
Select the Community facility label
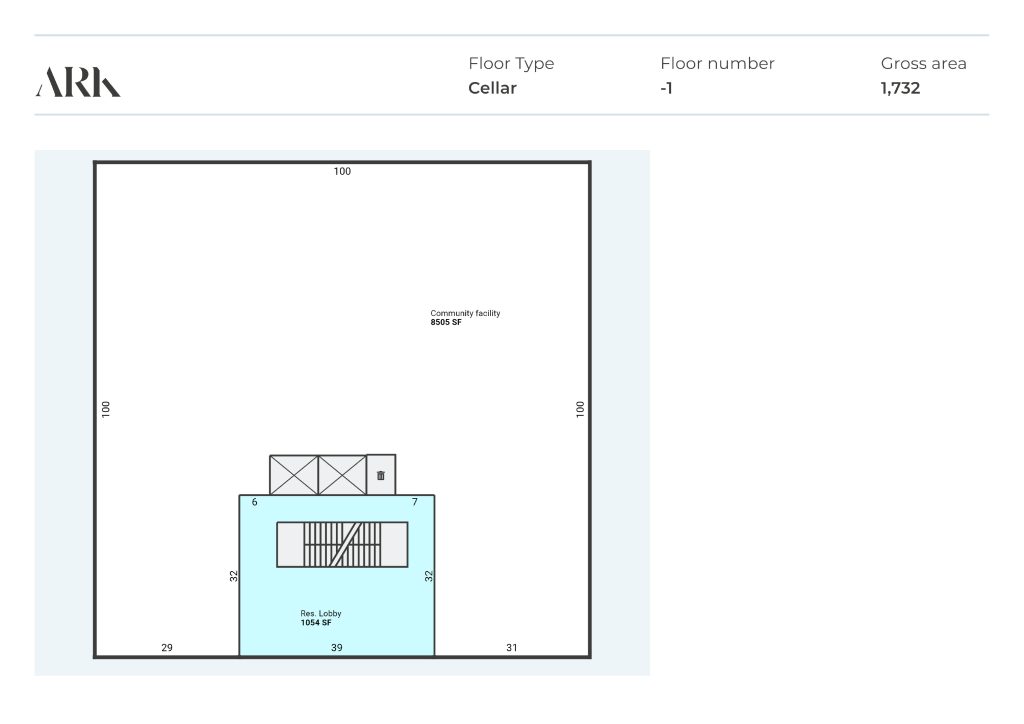(x=465, y=313)
